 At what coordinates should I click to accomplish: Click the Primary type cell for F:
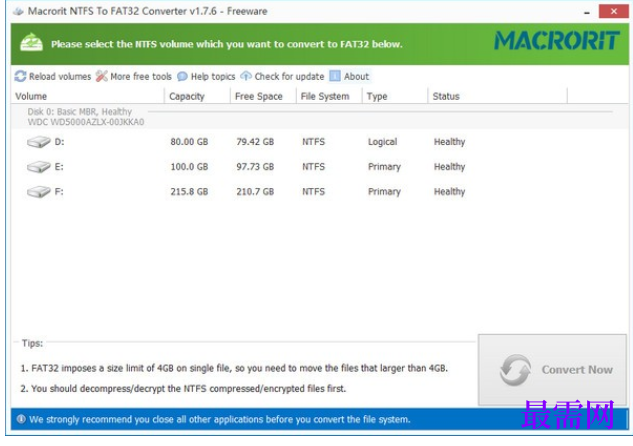[x=384, y=192]
